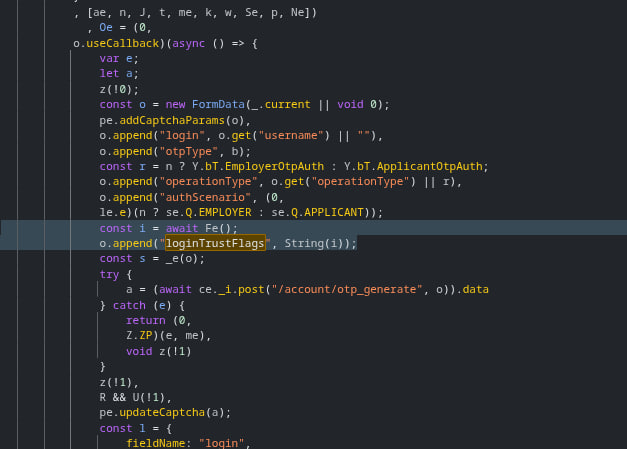Click the Fe() function call
The image size is (627, 449).
[x=218, y=228]
